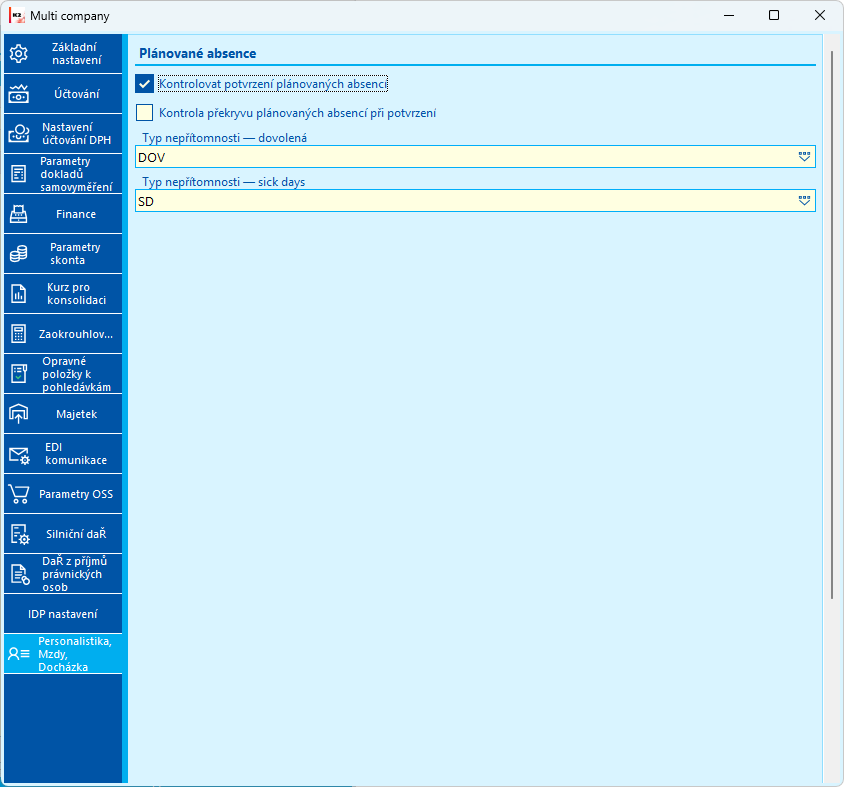Image resolution: width=844 pixels, height=787 pixels.
Task: Select Silniční daň section
Action: click(x=63, y=534)
